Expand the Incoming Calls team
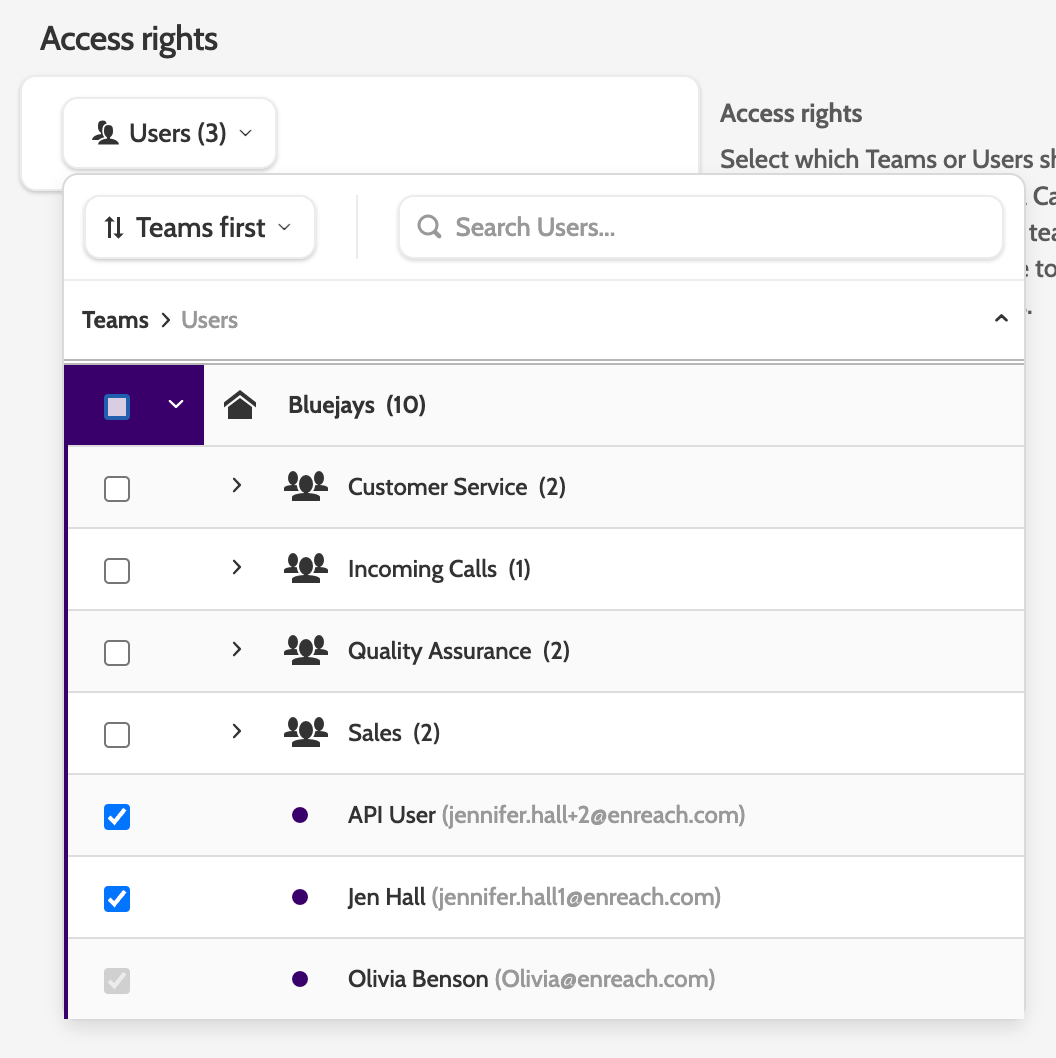The image size is (1056, 1058). click(237, 568)
